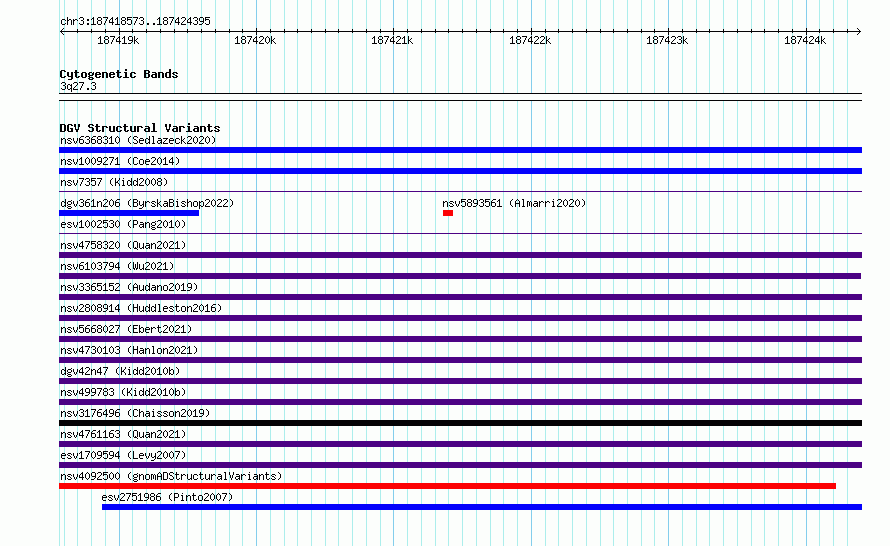Screen dimensions: 890x546
Task: Click nsv5668027 (Ebert2021) label
Action: click(126, 329)
